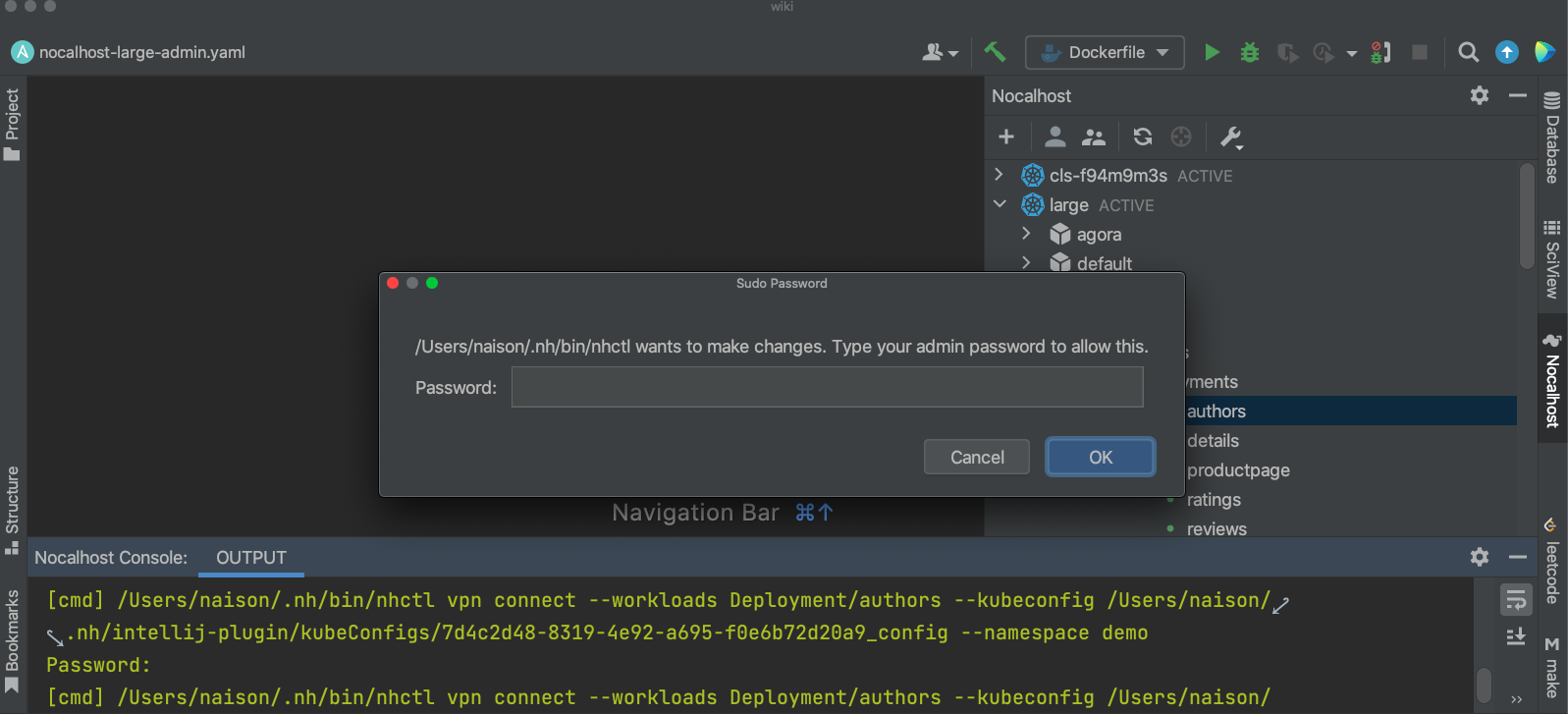
Task: Click the Profiler run icon
Action: (1324, 52)
